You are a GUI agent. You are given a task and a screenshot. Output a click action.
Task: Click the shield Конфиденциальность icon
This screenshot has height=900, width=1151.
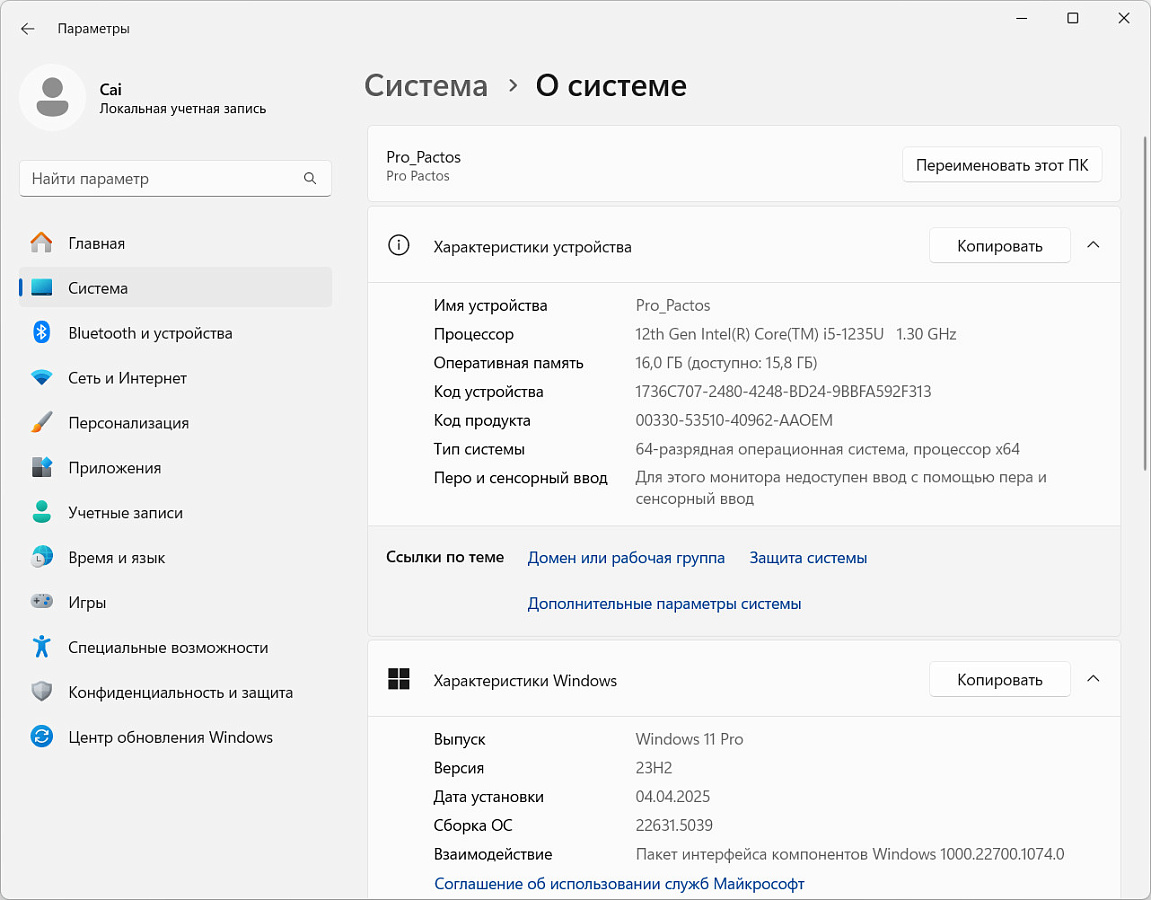click(42, 692)
